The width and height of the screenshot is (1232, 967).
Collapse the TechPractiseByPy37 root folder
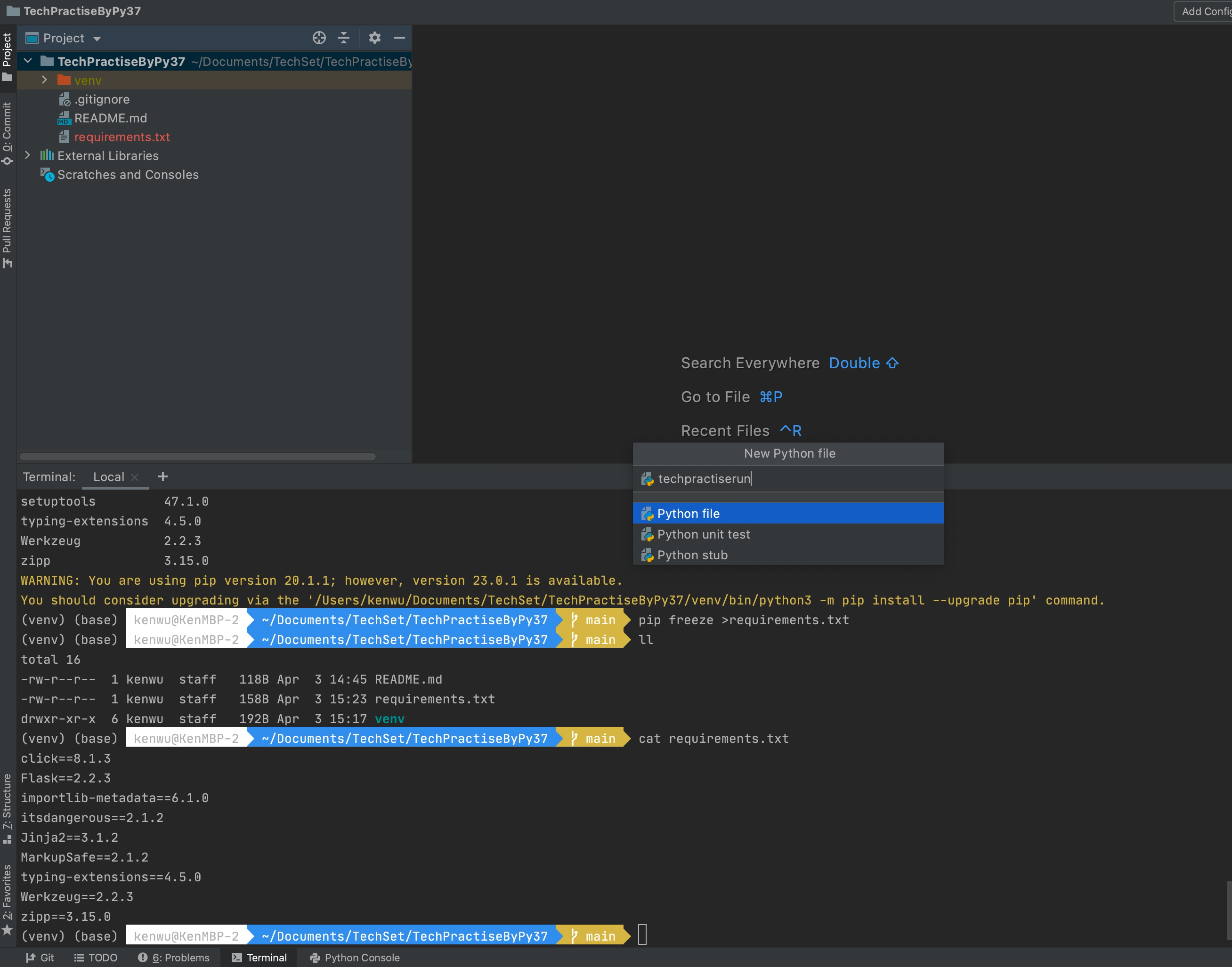click(x=27, y=61)
